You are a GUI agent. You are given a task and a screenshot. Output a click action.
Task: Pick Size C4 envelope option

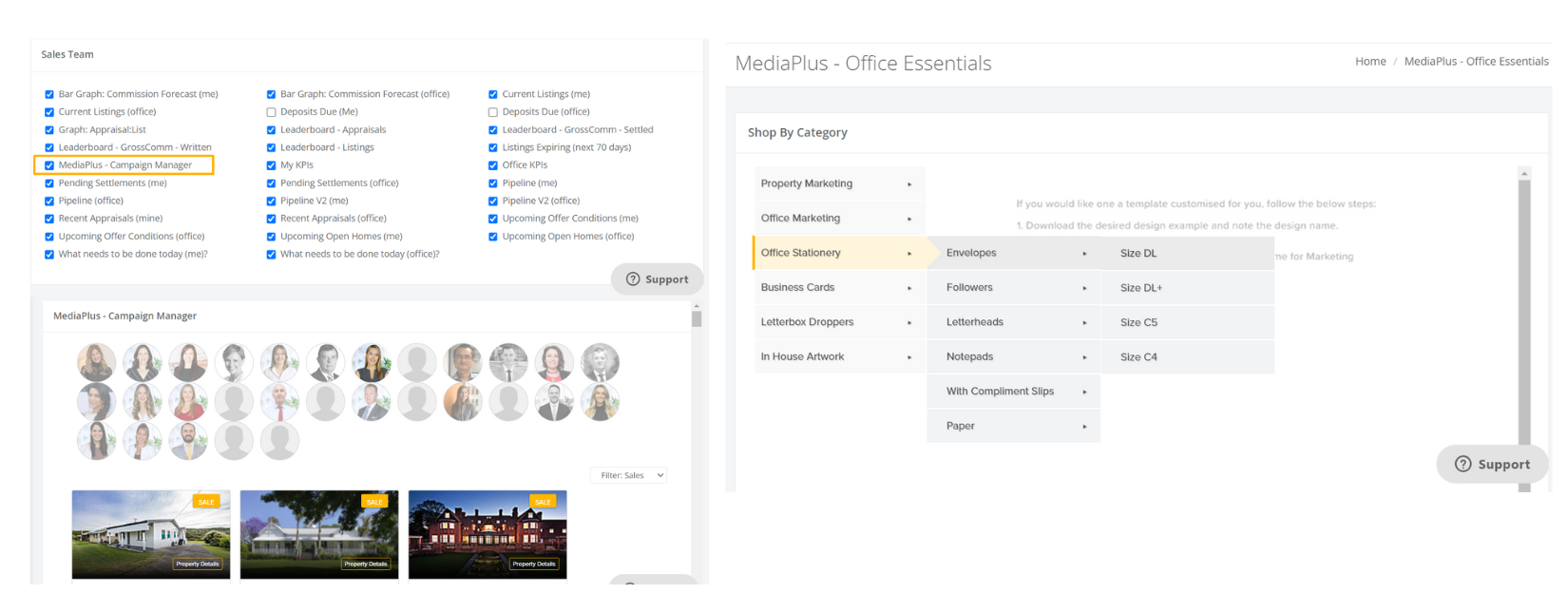tap(1187, 356)
